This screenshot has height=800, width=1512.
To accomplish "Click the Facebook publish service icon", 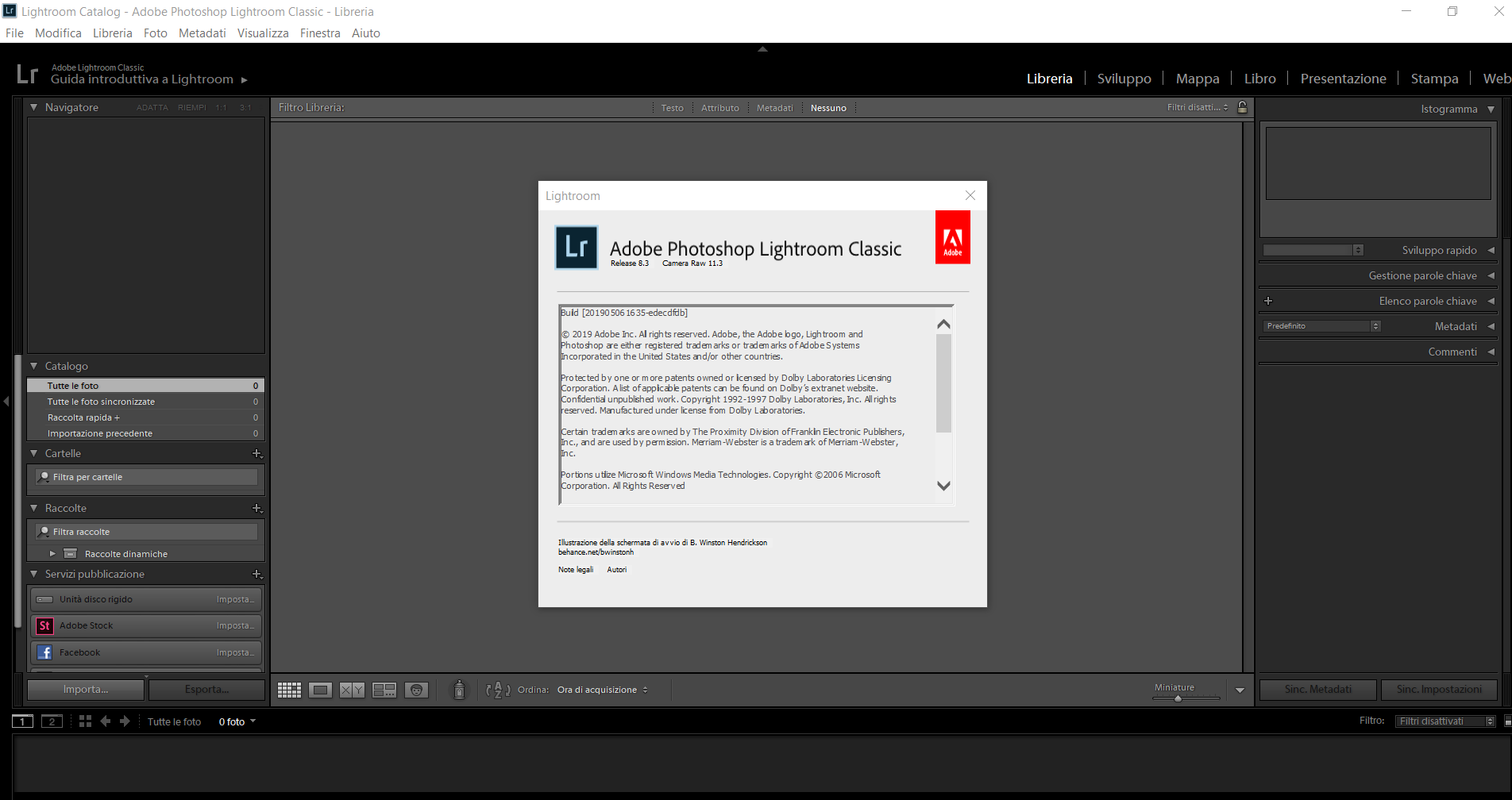I will (x=44, y=652).
